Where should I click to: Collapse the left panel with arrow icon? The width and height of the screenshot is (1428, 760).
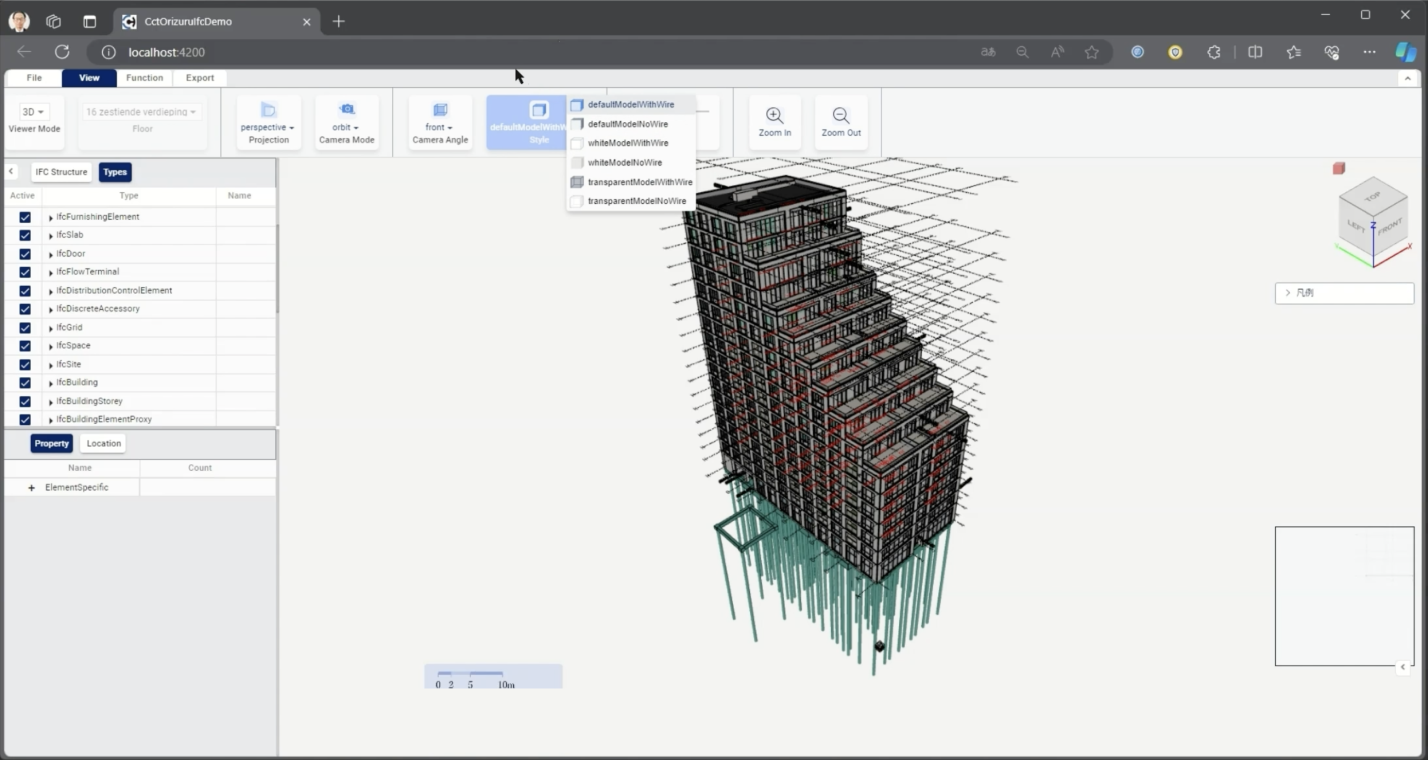[x=12, y=172]
